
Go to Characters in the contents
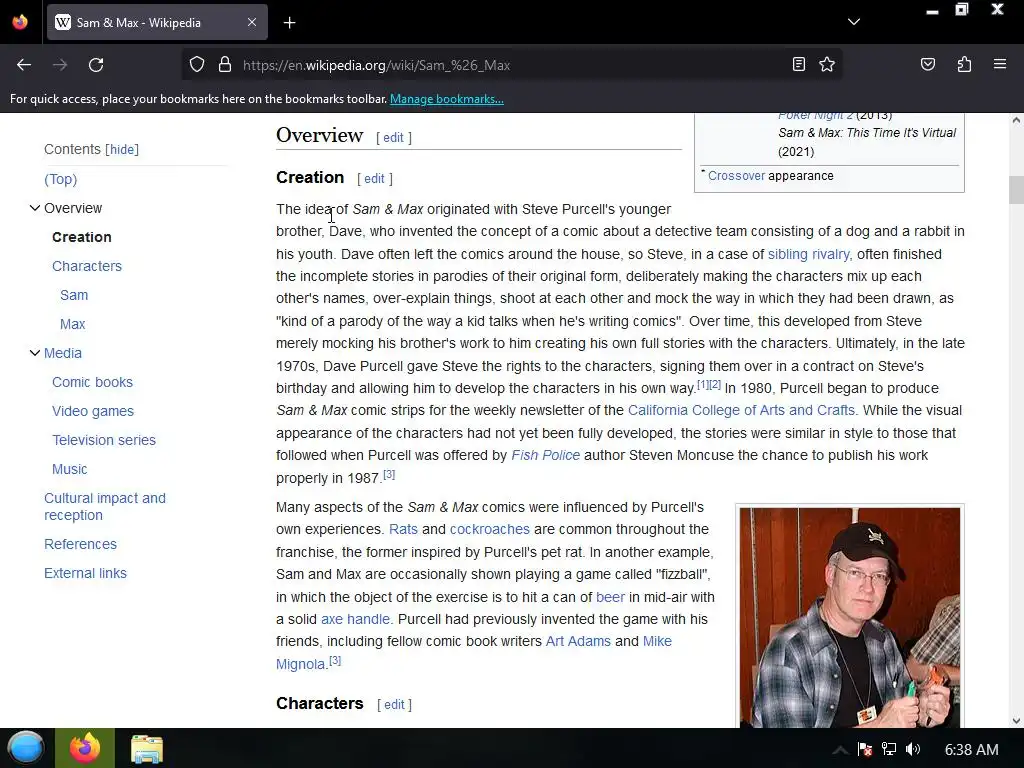tap(87, 266)
